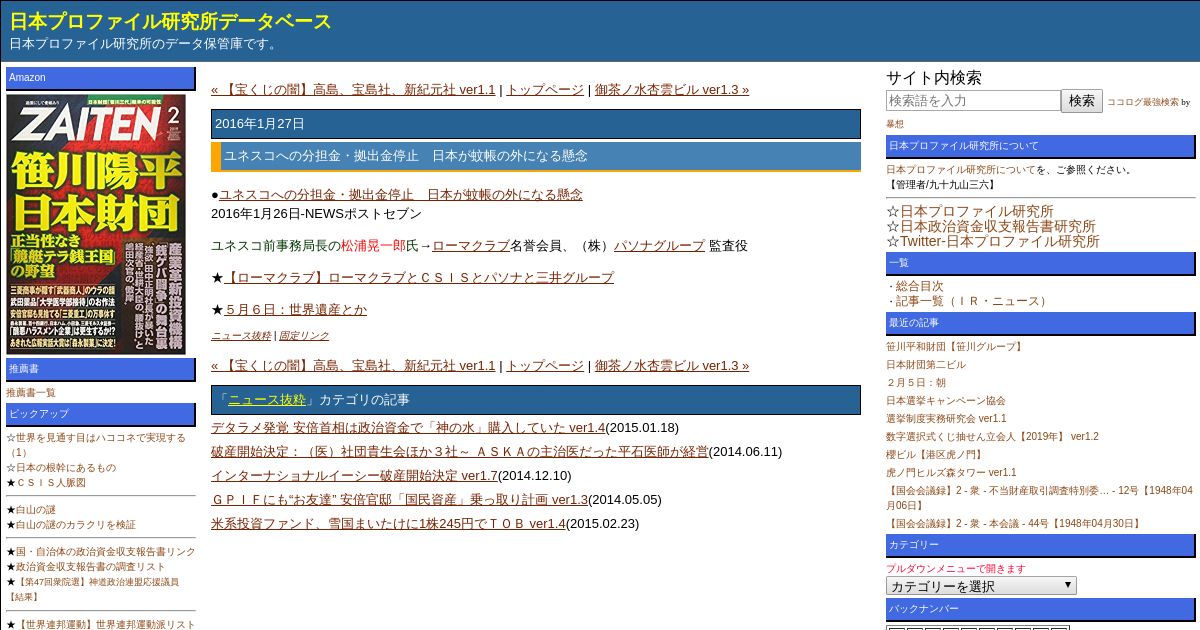Open the ローマクラブ link before 名誉会員
This screenshot has height=630, width=1200.
pos(471,245)
